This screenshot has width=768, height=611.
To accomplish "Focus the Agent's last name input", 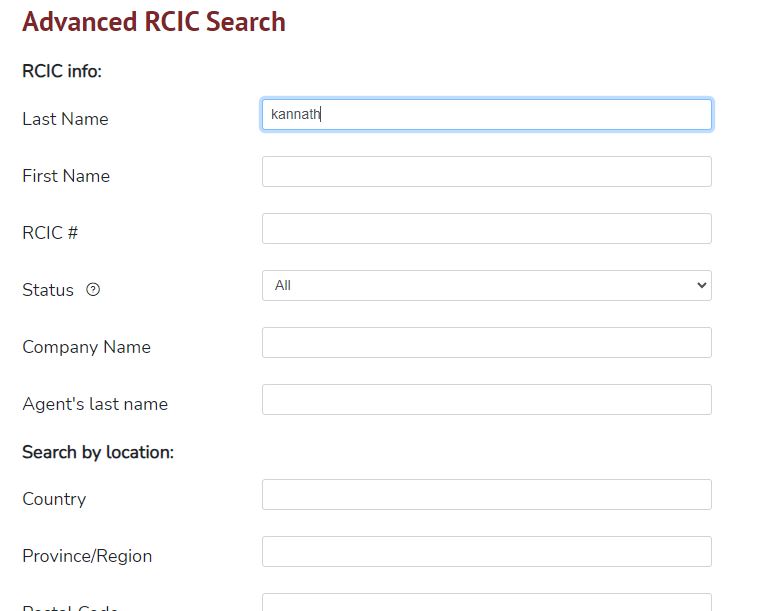I will coord(486,400).
